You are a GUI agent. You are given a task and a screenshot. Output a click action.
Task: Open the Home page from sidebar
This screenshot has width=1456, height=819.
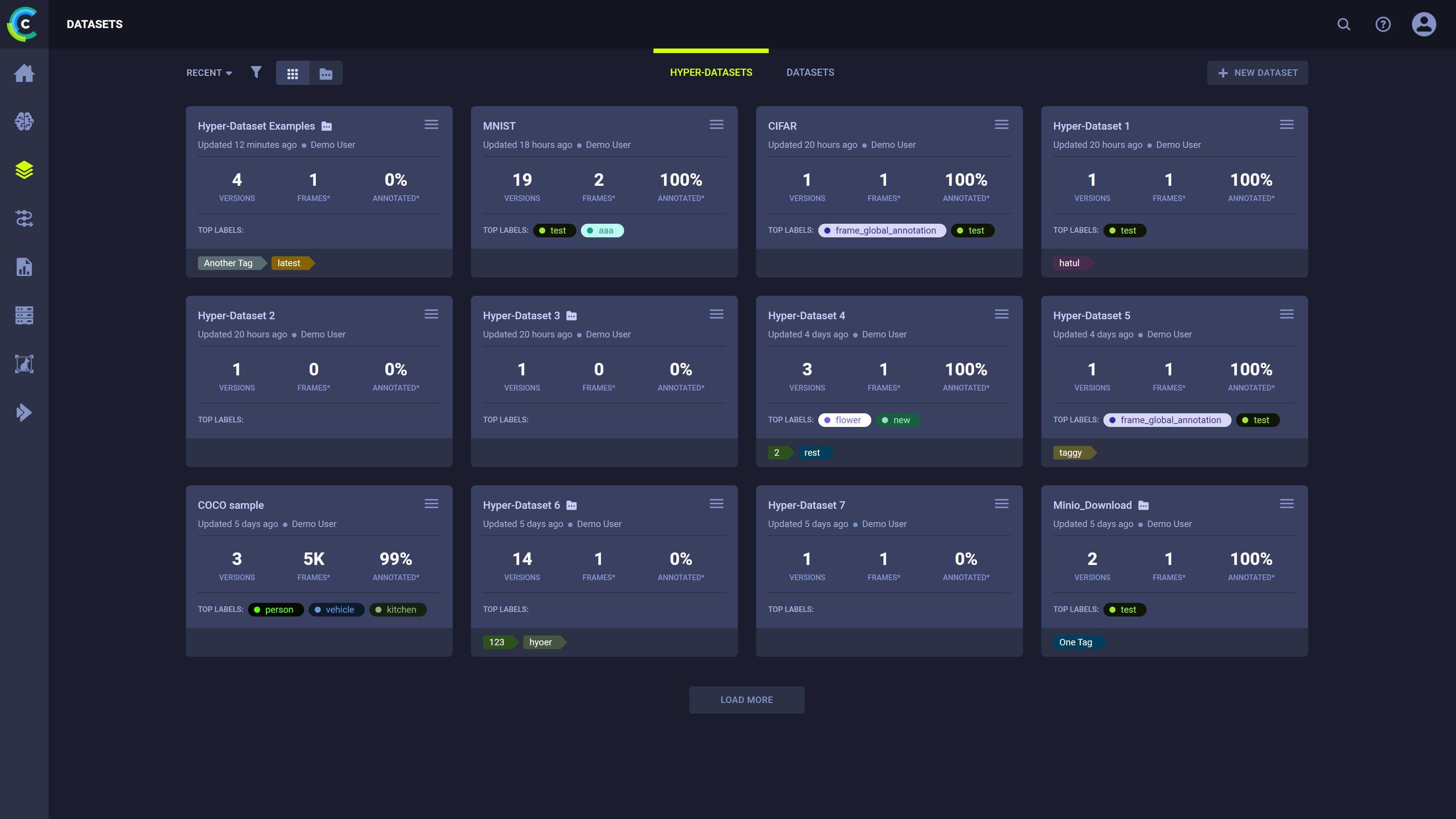(x=24, y=73)
